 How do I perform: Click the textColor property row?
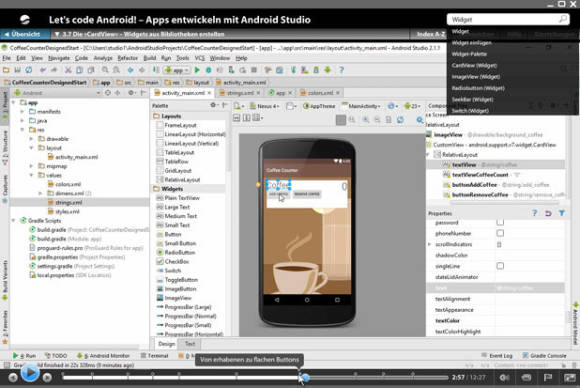pos(496,321)
